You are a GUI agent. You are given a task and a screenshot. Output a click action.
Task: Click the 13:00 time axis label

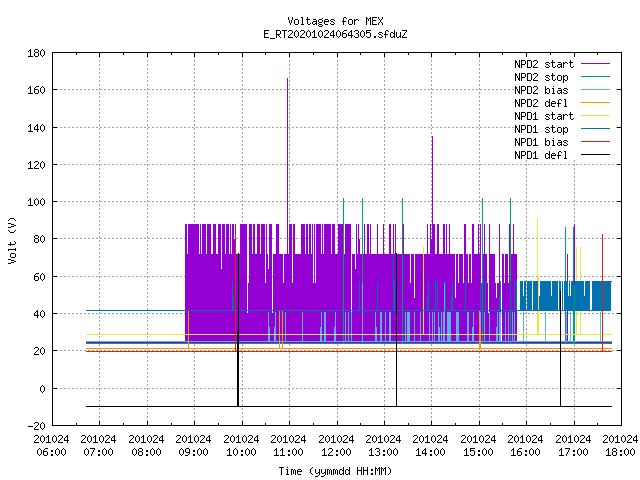pos(383,453)
